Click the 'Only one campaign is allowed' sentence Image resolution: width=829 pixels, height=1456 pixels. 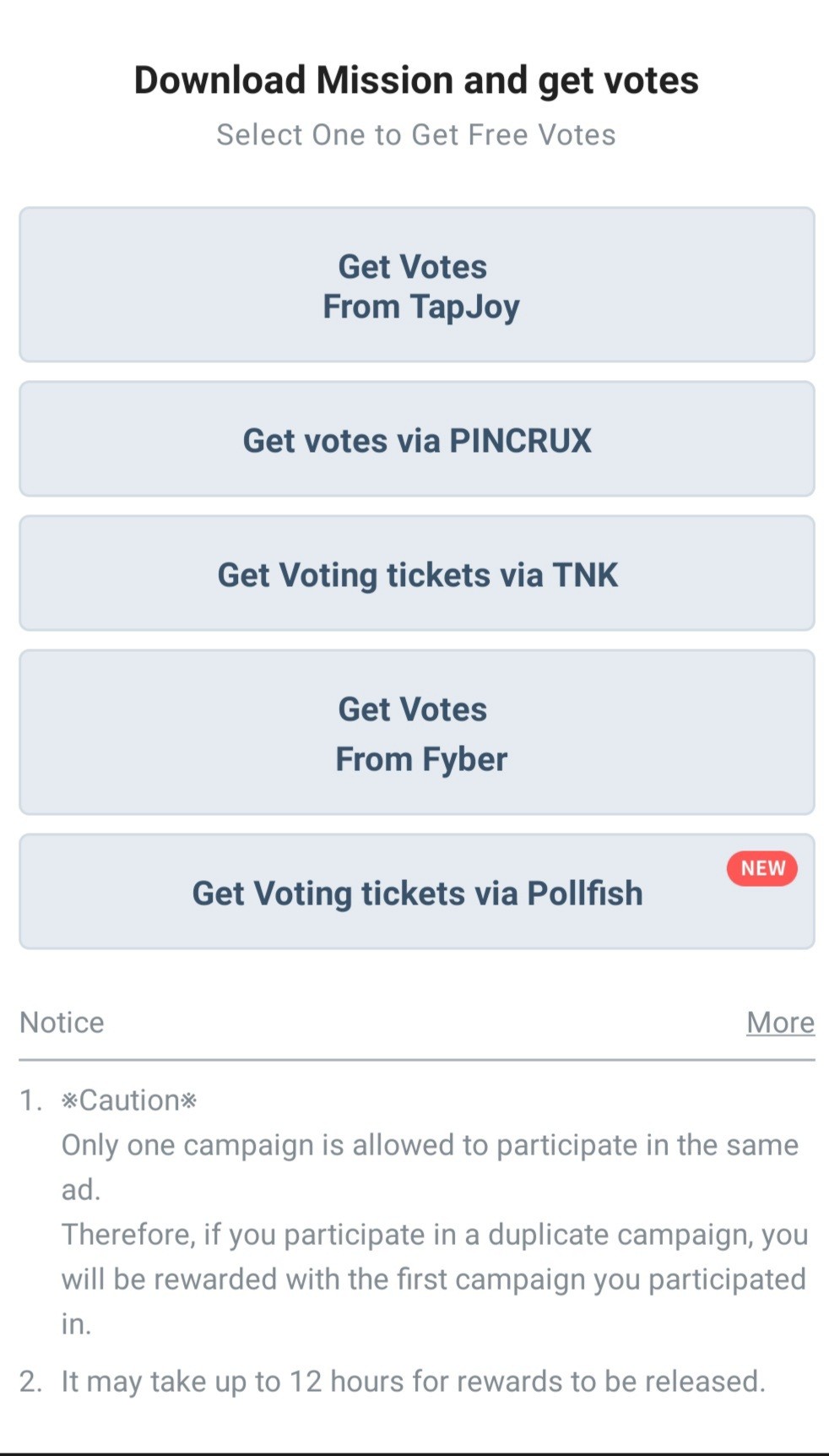(430, 1145)
